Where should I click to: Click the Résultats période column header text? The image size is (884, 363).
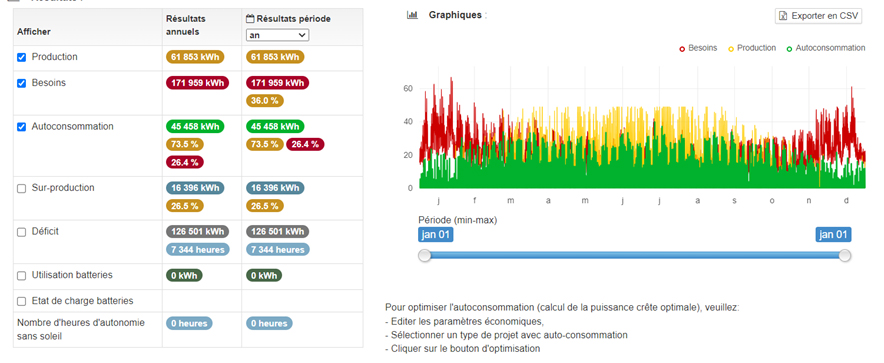pos(293,19)
